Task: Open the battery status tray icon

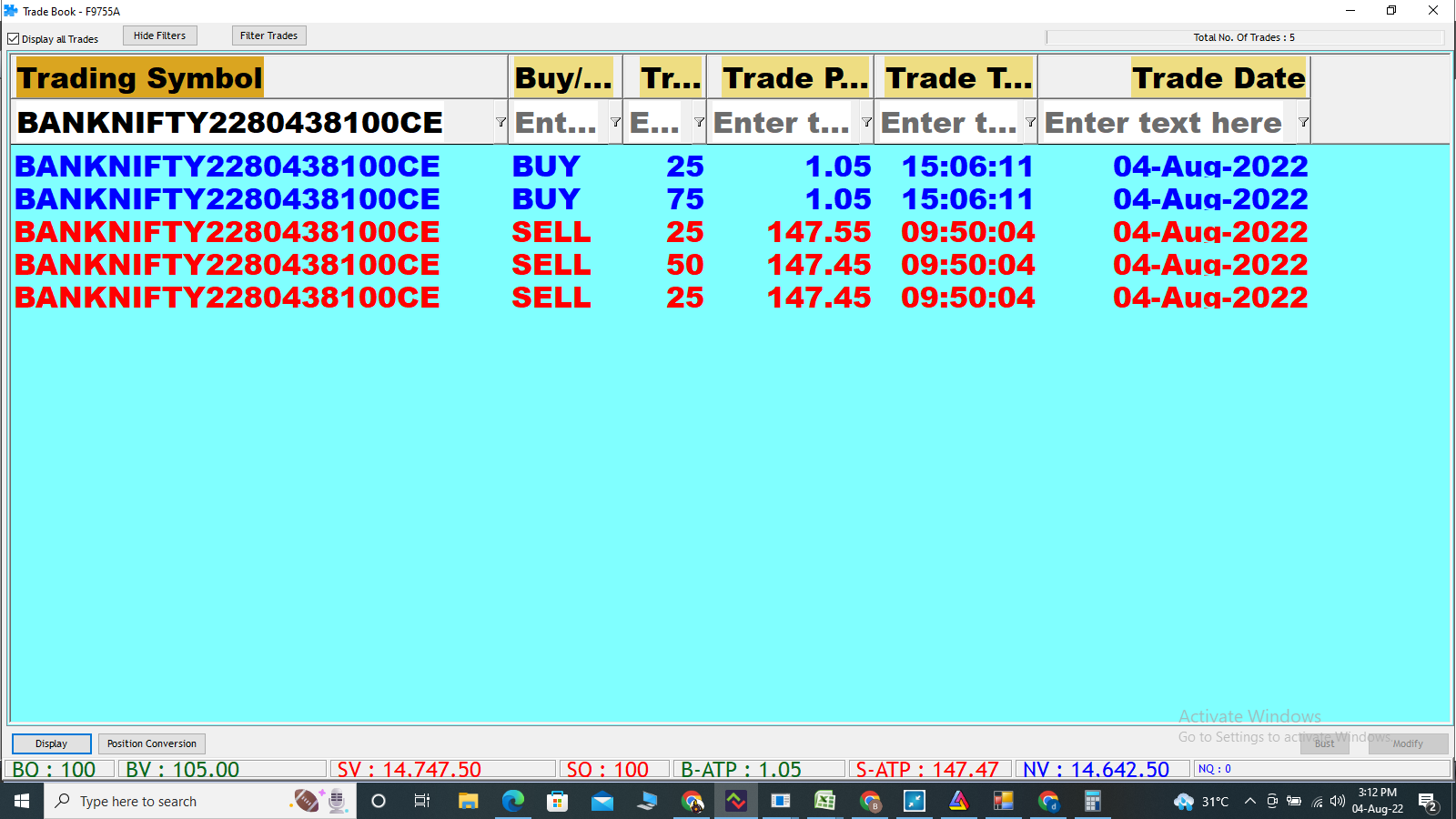Action: pos(1294,801)
